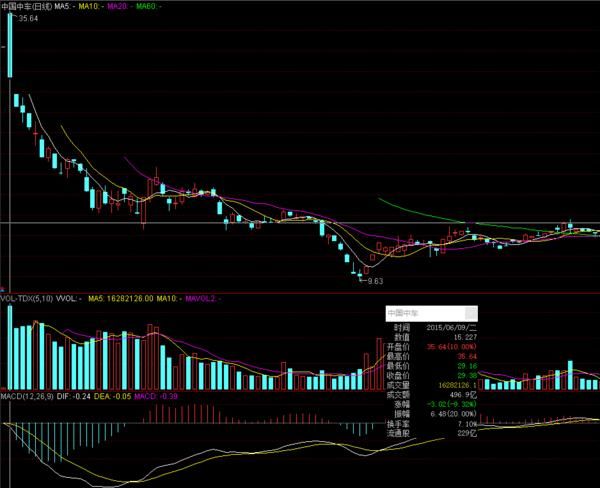Image resolution: width=600 pixels, height=488 pixels.
Task: Click the 中国中车 popup title bar
Action: [x=420, y=313]
